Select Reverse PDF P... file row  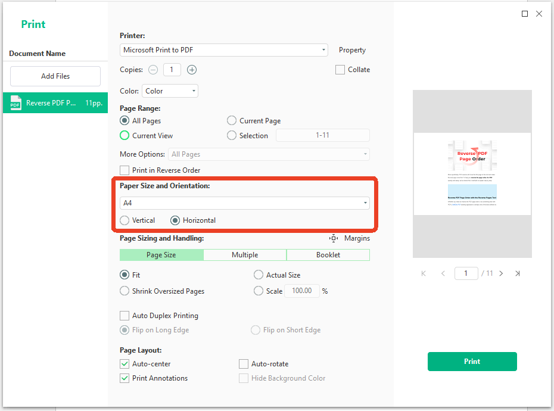tap(55, 103)
